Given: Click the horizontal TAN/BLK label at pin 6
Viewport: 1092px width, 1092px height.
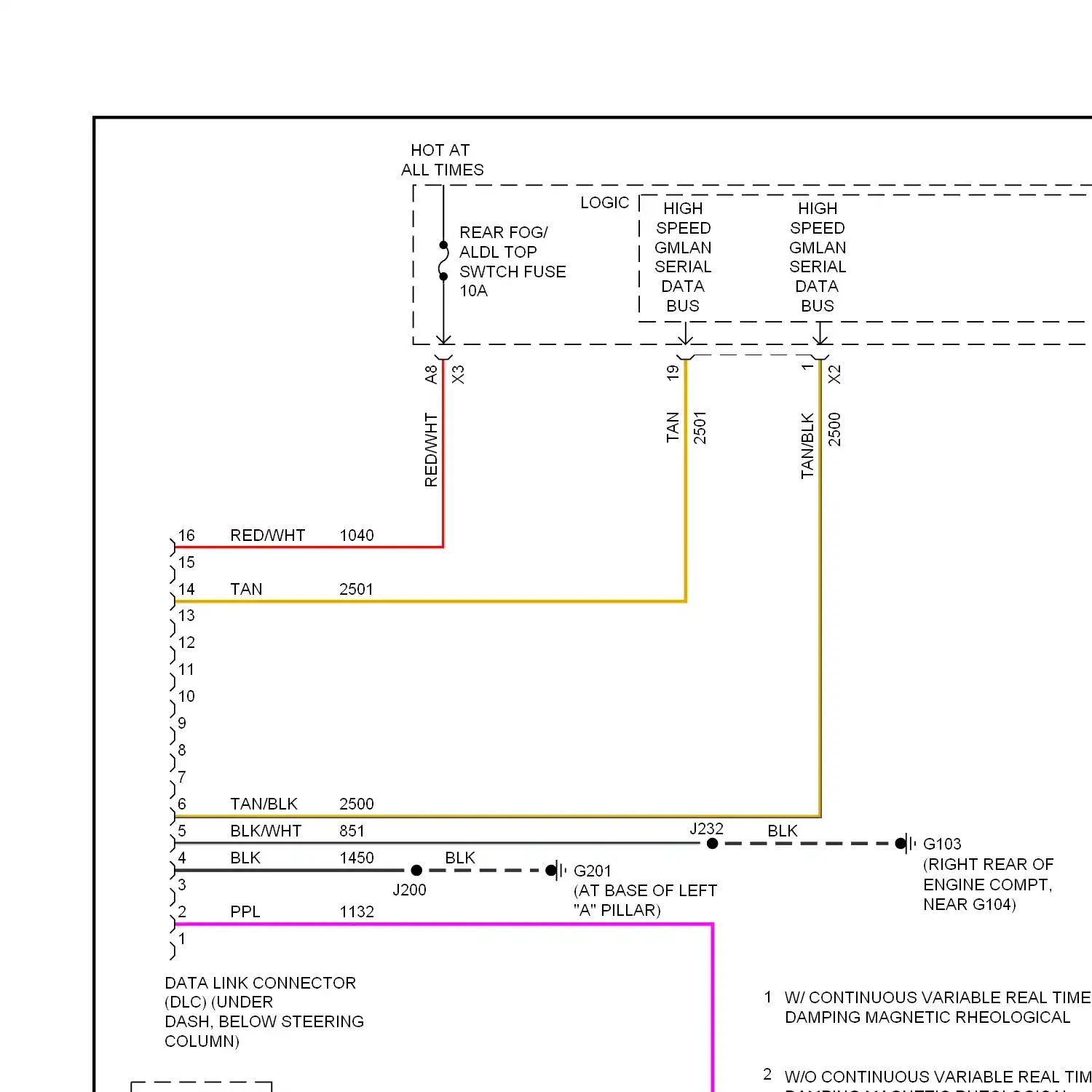Looking at the screenshot, I should [x=264, y=804].
